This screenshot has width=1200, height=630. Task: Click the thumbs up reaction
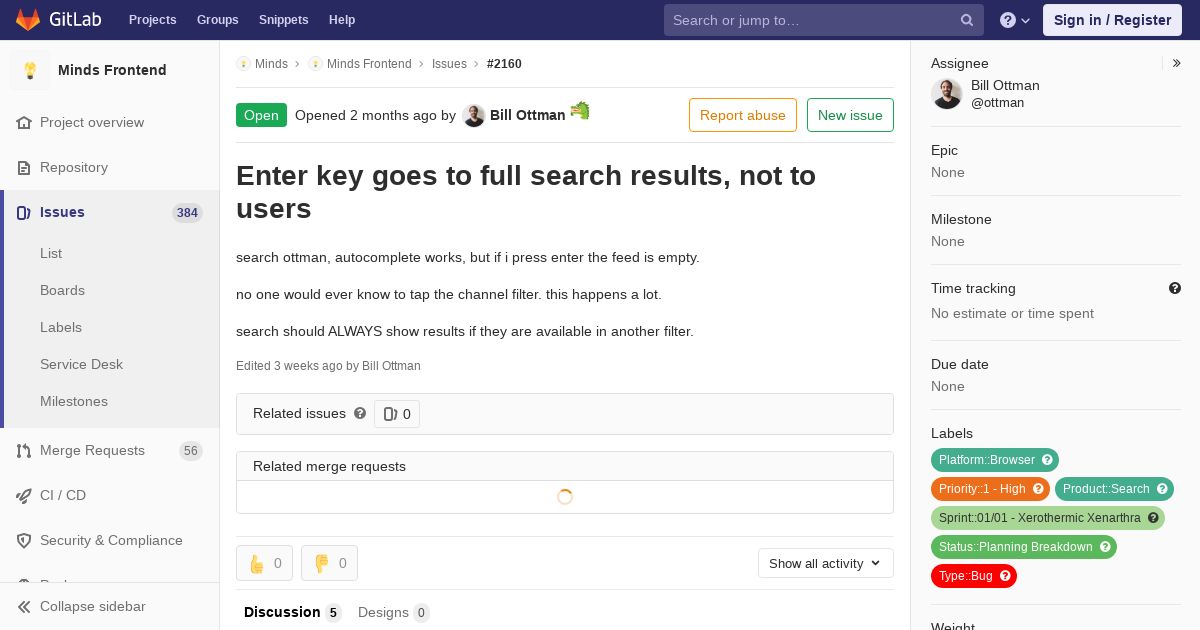click(x=264, y=563)
